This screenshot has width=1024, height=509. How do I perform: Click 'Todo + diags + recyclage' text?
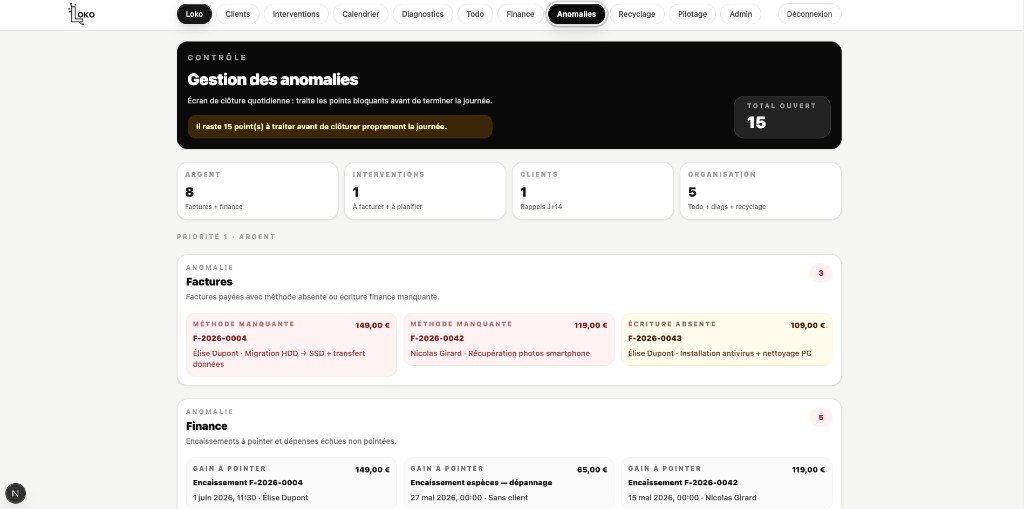[727, 206]
